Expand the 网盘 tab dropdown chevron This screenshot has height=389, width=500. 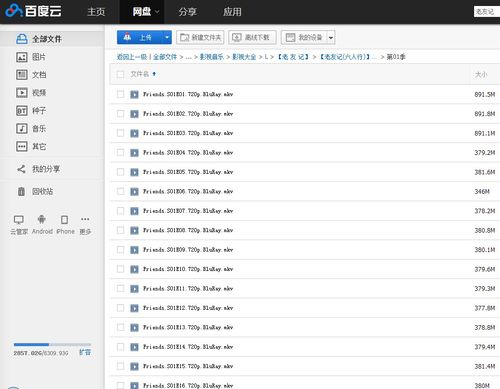coord(157,12)
